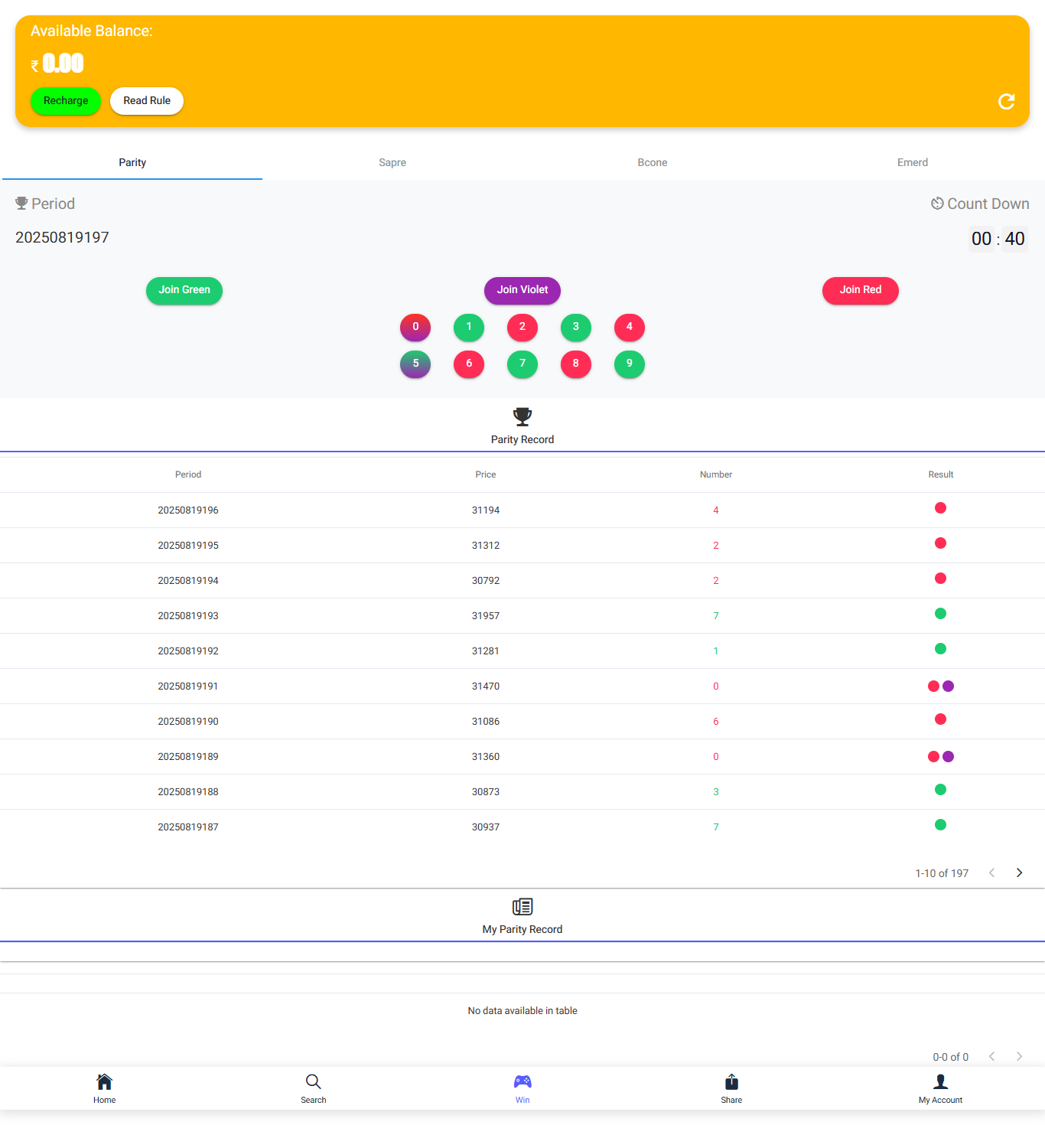1045x1148 pixels.
Task: Go to next page of Parity Record
Action: [x=1019, y=873]
